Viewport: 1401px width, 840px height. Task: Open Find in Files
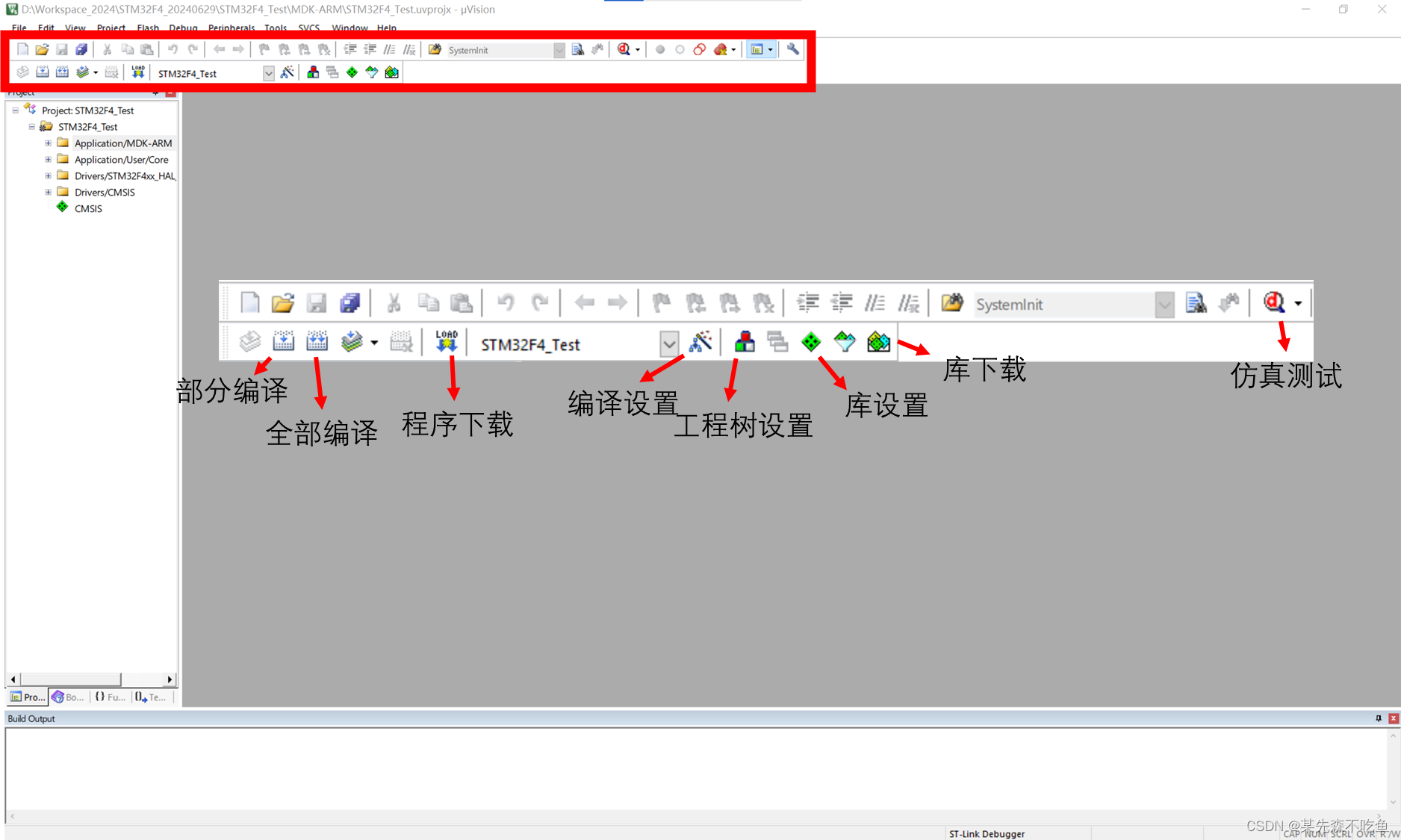coord(435,49)
